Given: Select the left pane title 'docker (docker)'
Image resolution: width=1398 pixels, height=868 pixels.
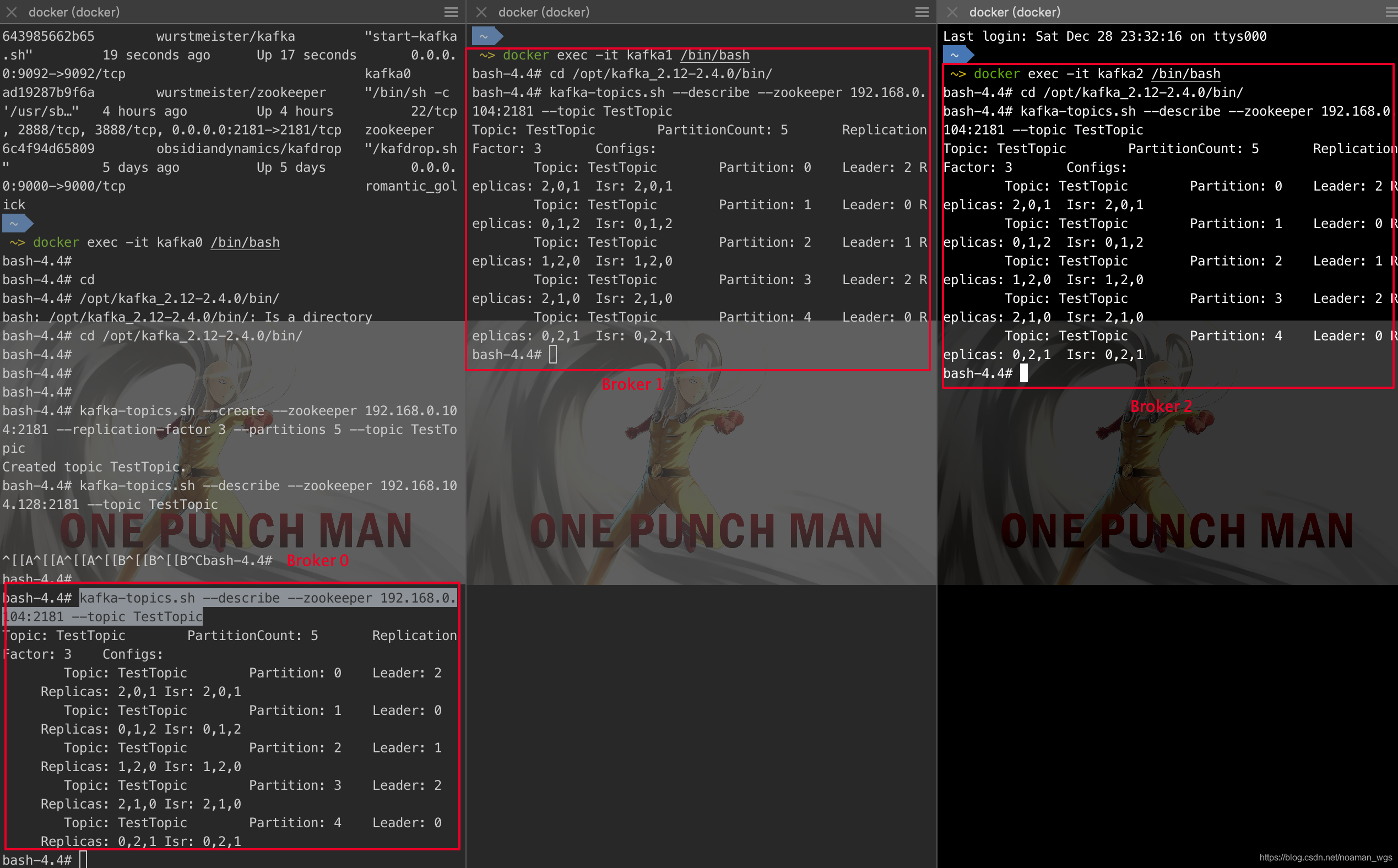Looking at the screenshot, I should pos(74,12).
